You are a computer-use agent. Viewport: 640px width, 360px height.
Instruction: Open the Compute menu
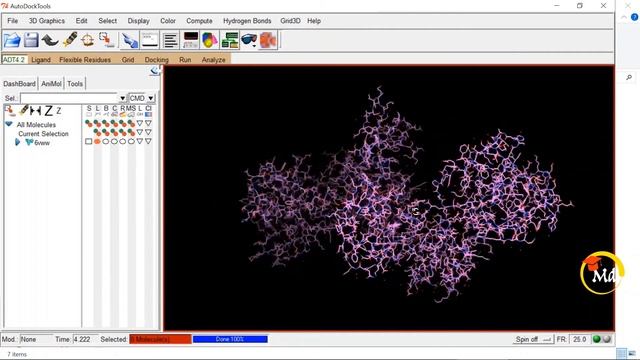[x=199, y=21]
